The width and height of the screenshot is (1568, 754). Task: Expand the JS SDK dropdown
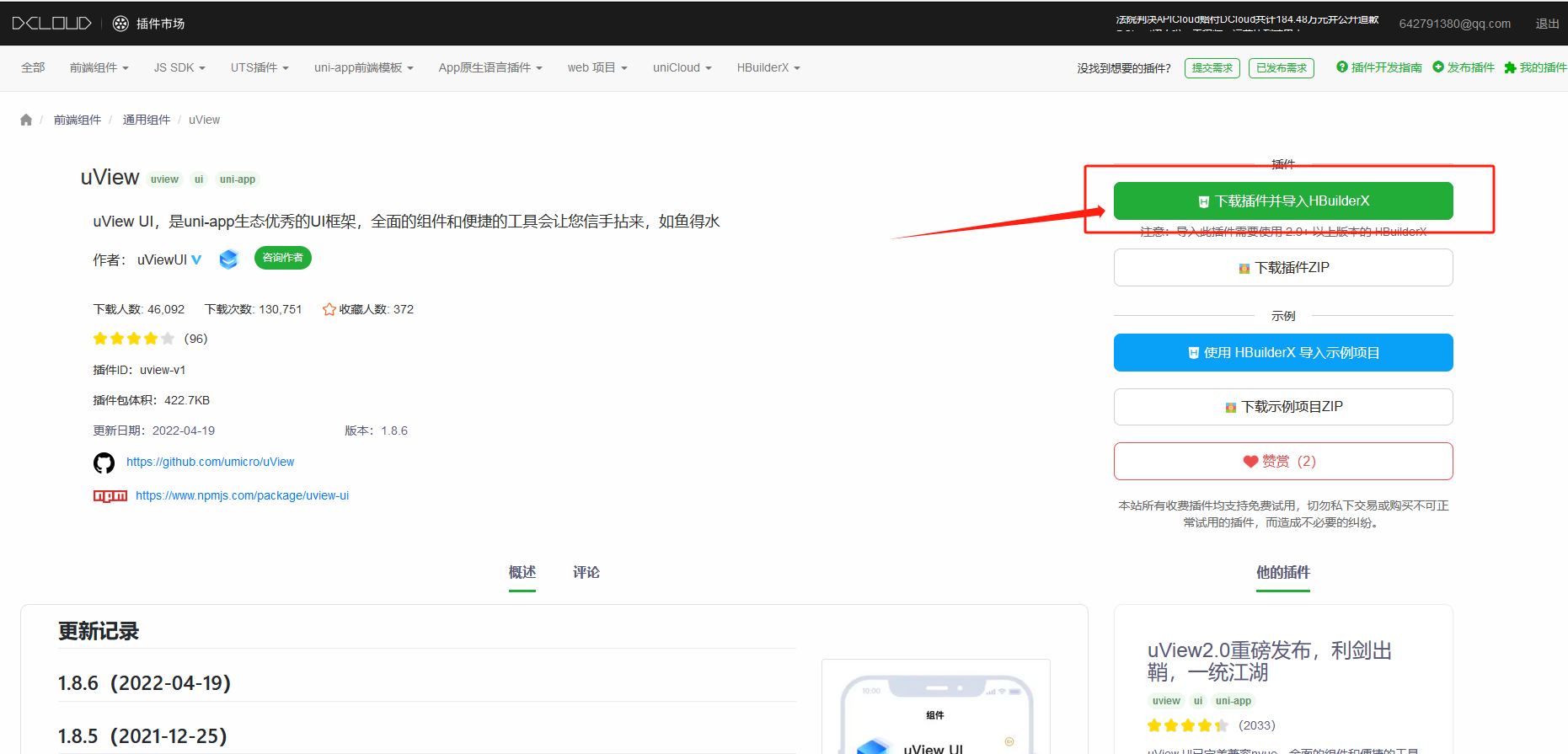(179, 67)
